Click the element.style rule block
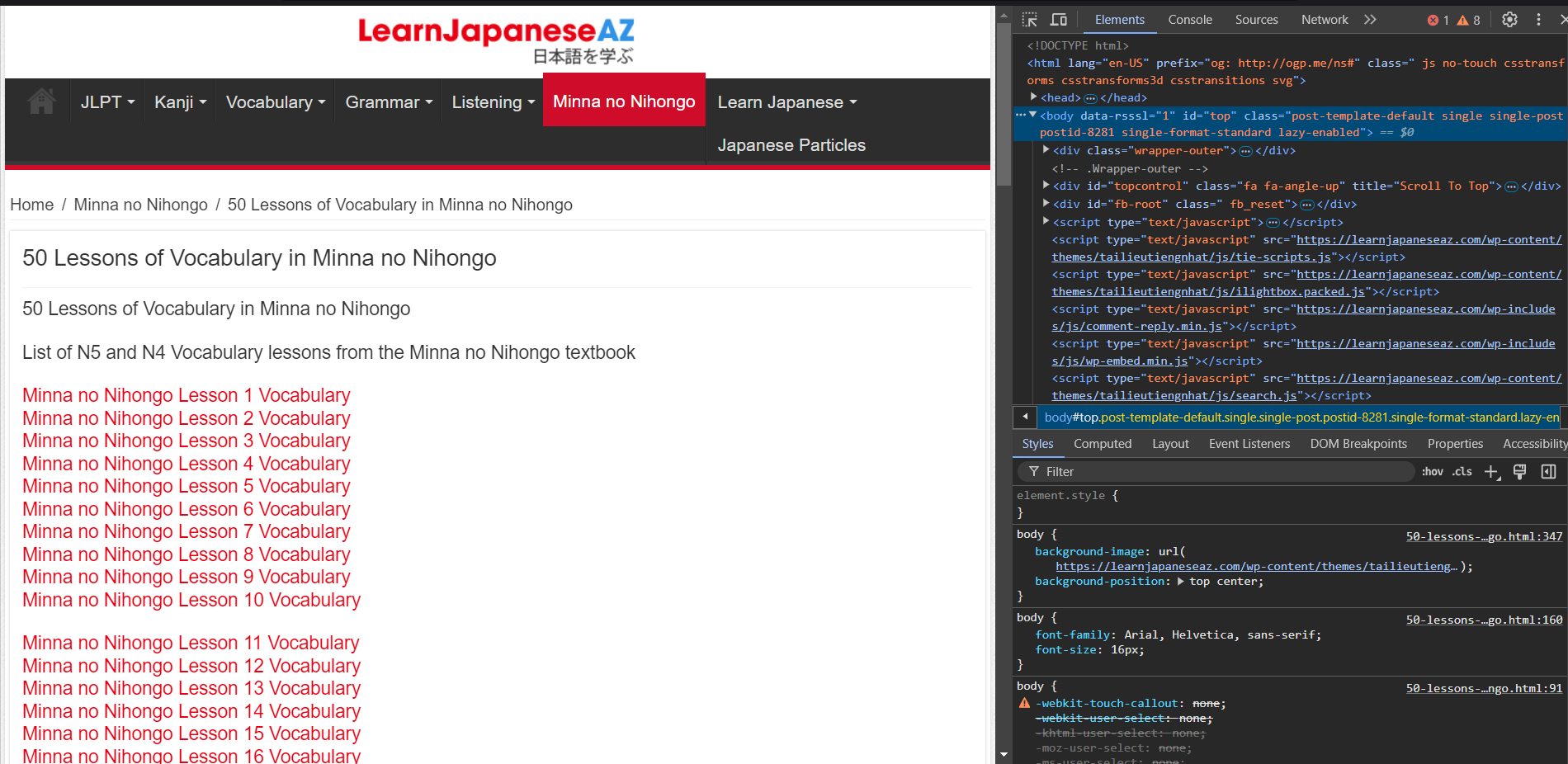Image resolution: width=1568 pixels, height=764 pixels. [x=1291, y=504]
